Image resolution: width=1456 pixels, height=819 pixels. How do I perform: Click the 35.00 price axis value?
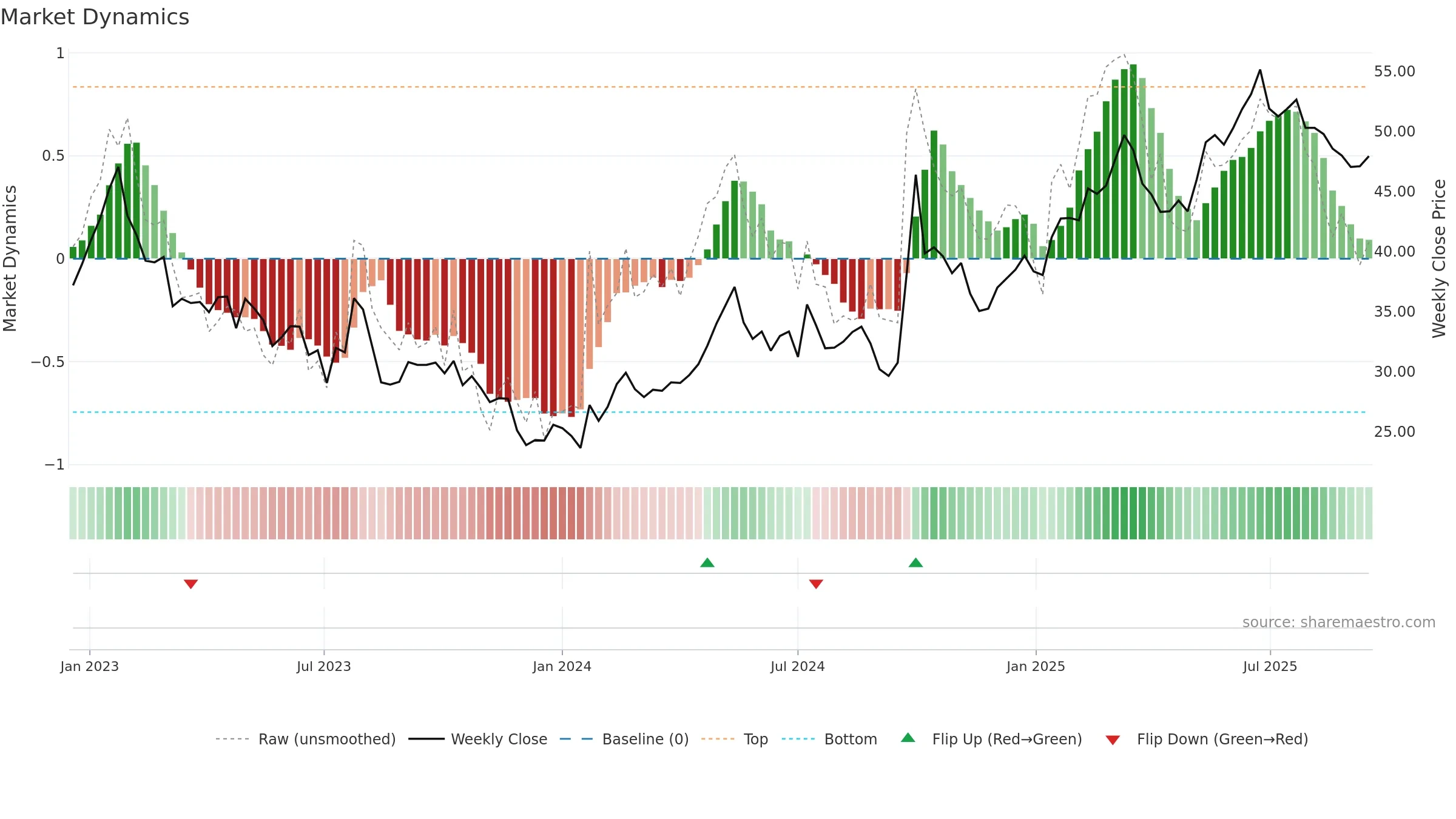(x=1394, y=312)
